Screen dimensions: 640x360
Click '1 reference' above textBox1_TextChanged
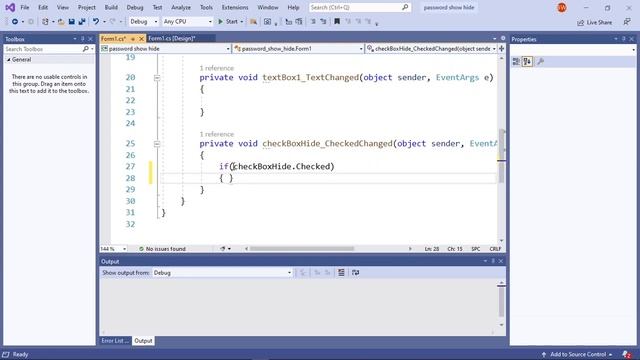(x=216, y=68)
